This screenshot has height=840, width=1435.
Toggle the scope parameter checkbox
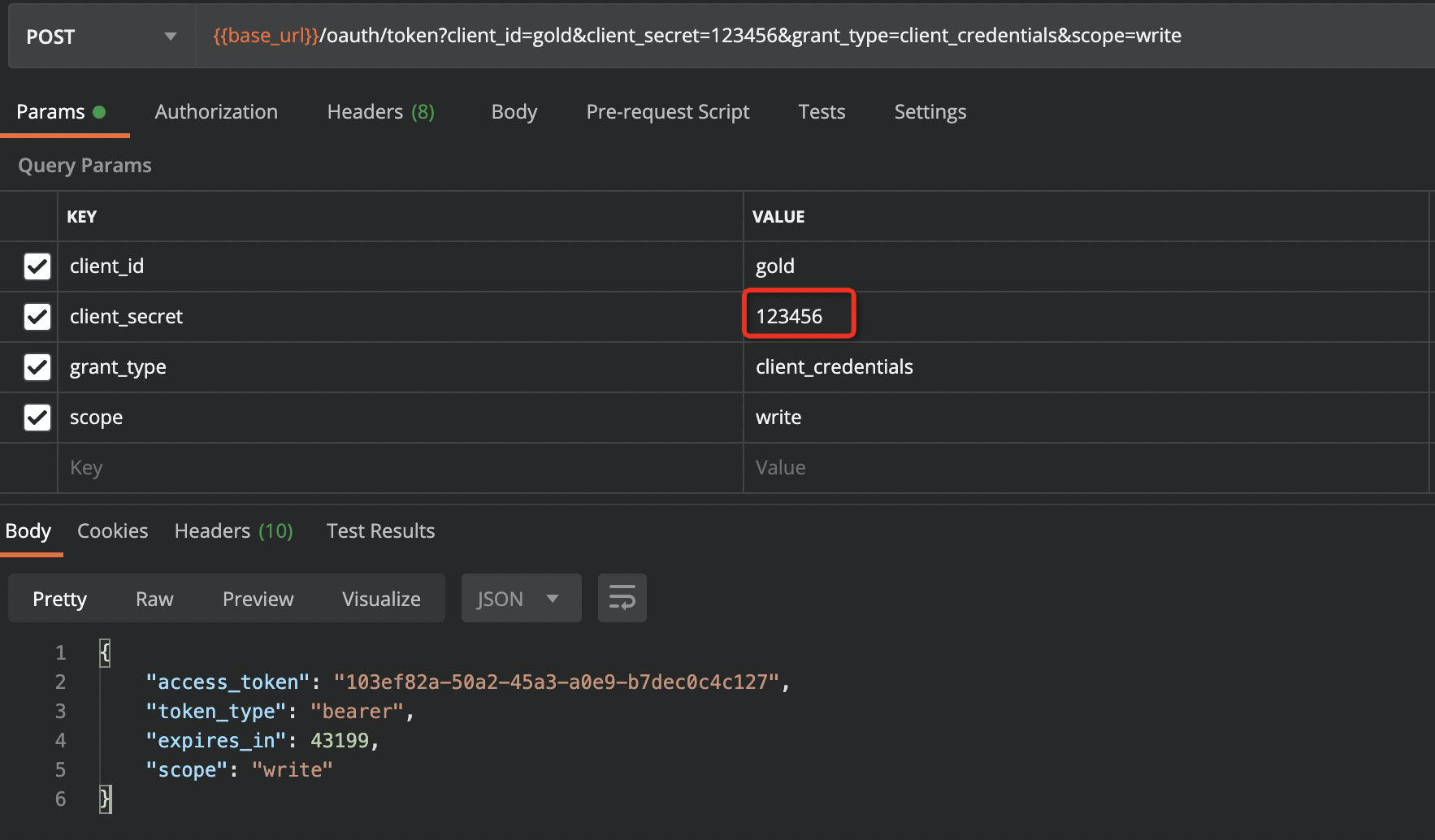pos(37,418)
